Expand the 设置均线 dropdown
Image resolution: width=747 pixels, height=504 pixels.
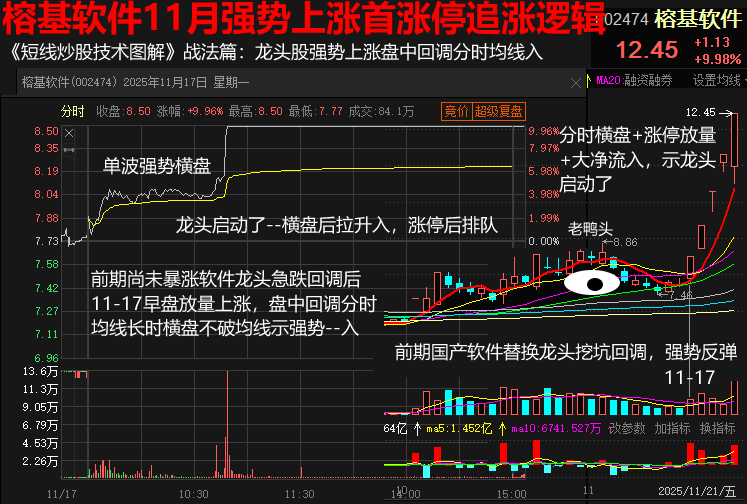pyautogui.click(x=718, y=80)
